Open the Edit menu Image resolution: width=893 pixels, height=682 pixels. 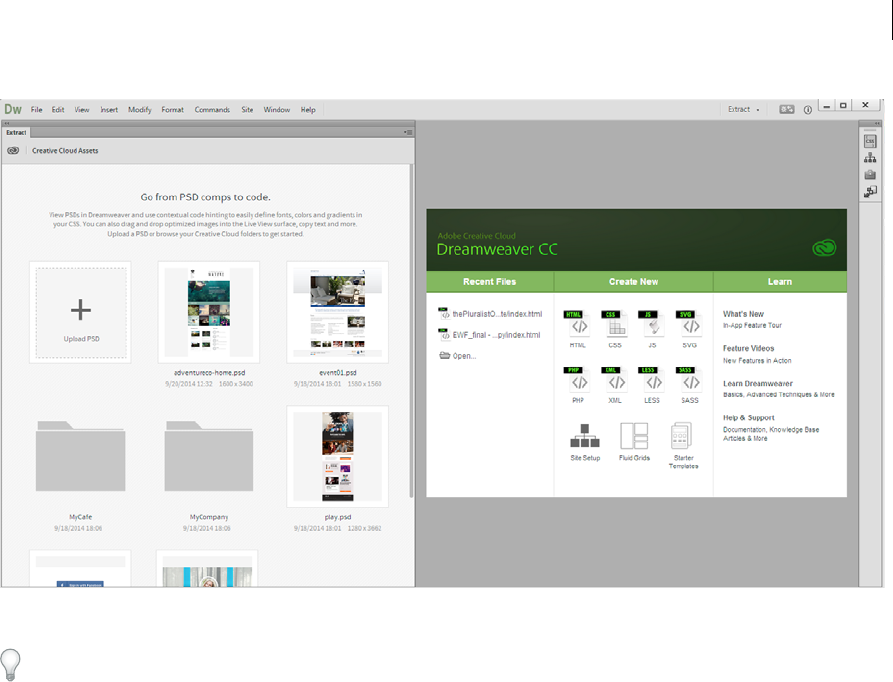58,109
